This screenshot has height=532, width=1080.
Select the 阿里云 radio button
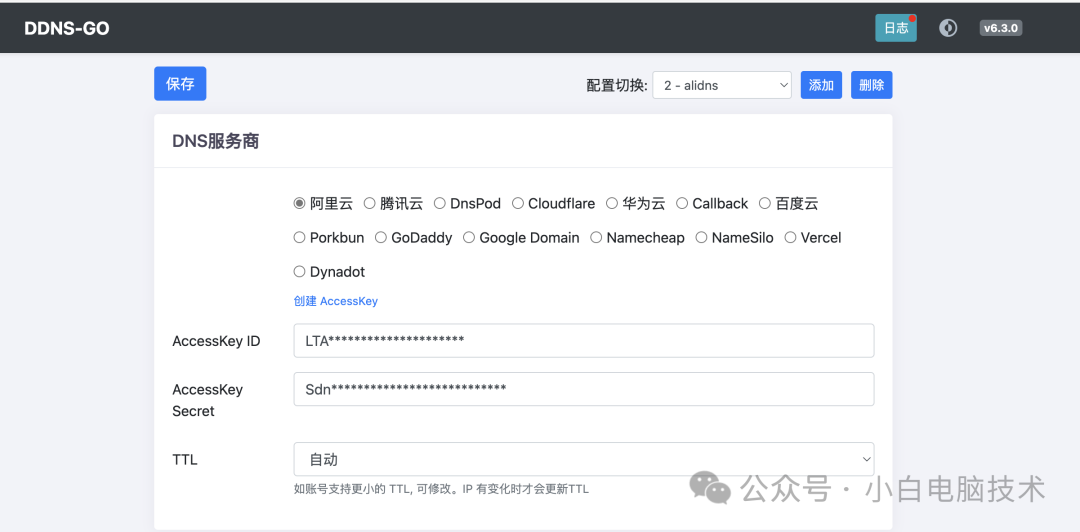click(299, 203)
